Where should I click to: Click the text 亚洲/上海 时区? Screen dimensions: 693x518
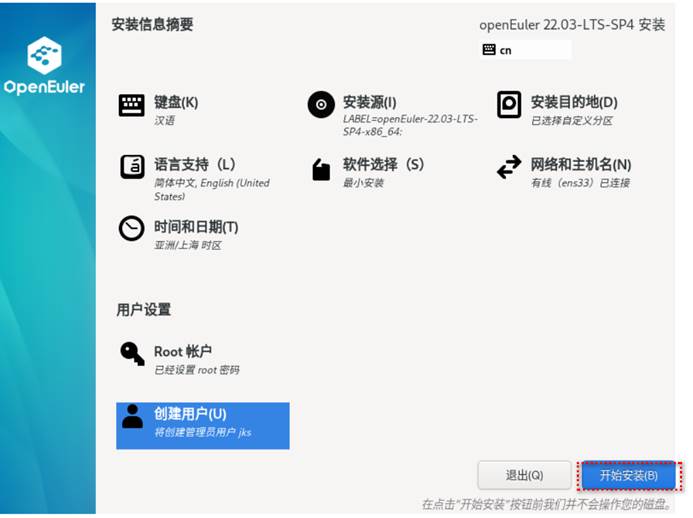188,245
